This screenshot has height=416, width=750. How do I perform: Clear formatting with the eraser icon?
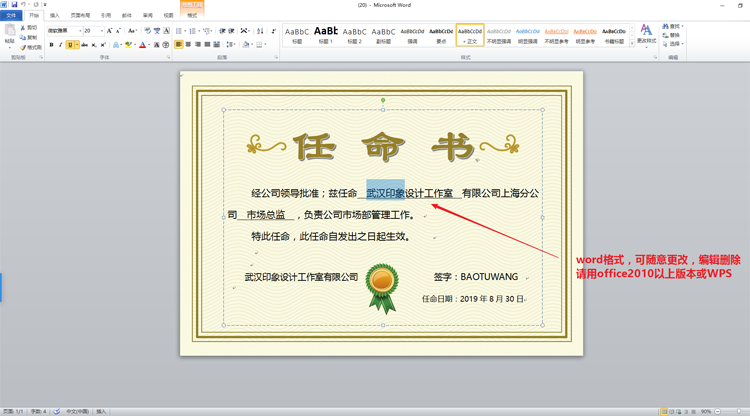pos(148,31)
